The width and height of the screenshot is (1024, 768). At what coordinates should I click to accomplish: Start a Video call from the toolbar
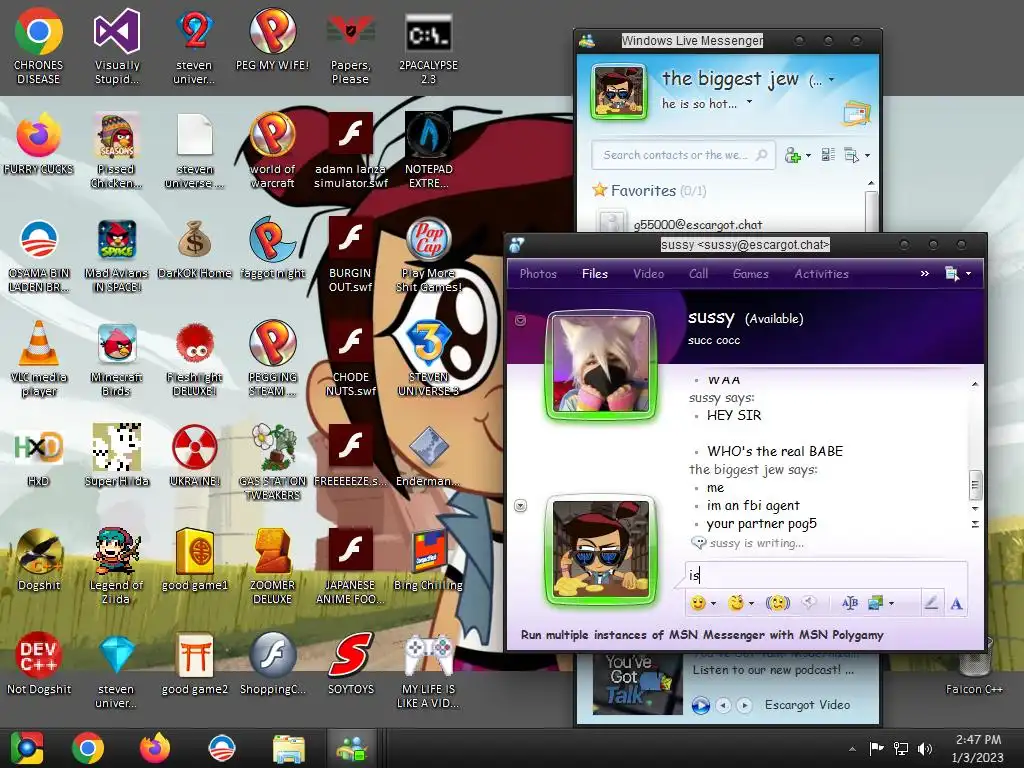click(x=648, y=274)
